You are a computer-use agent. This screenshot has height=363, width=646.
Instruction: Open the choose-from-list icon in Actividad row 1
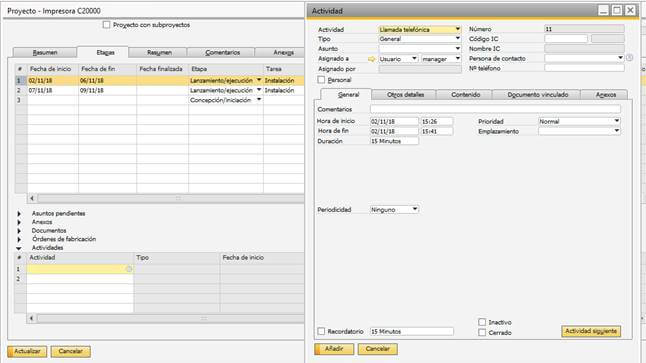[129, 269]
